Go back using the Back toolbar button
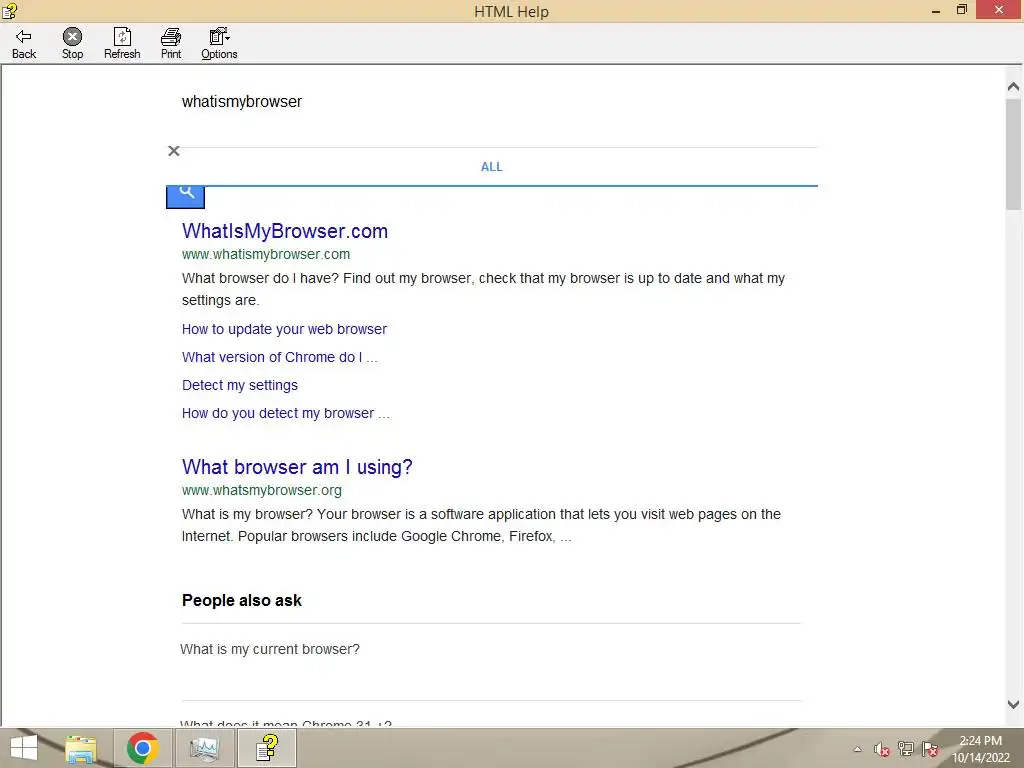 click(x=24, y=44)
